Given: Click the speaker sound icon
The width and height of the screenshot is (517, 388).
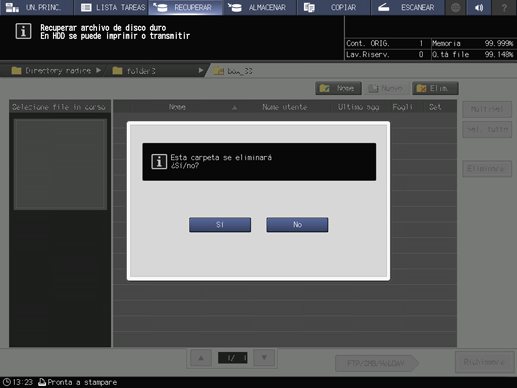Looking at the screenshot, I should [x=479, y=7].
